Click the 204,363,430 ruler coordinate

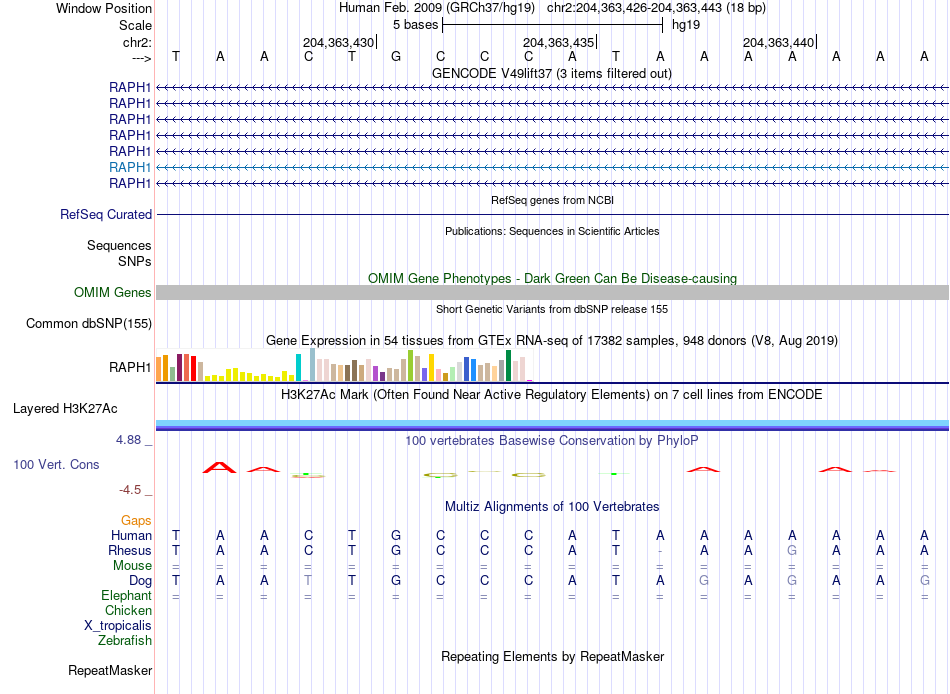[x=338, y=42]
